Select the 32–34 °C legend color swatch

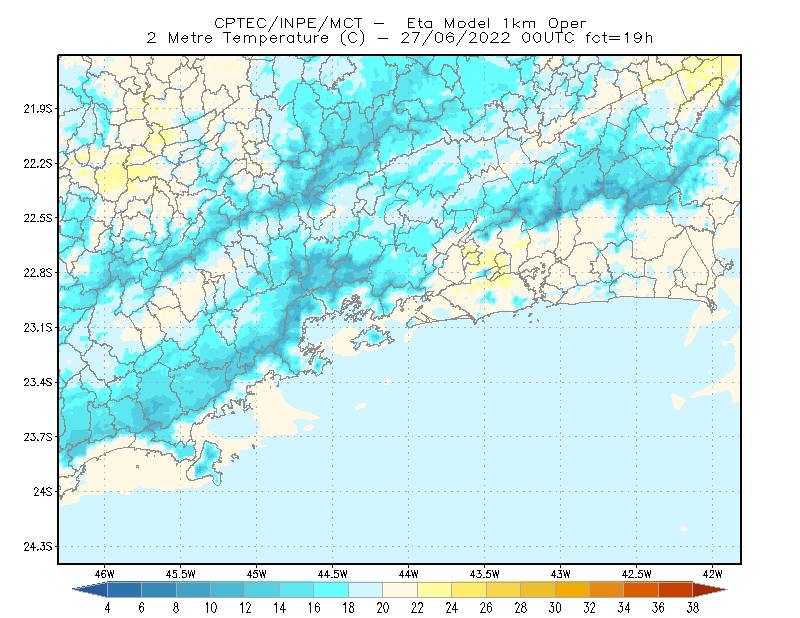click(x=607, y=590)
